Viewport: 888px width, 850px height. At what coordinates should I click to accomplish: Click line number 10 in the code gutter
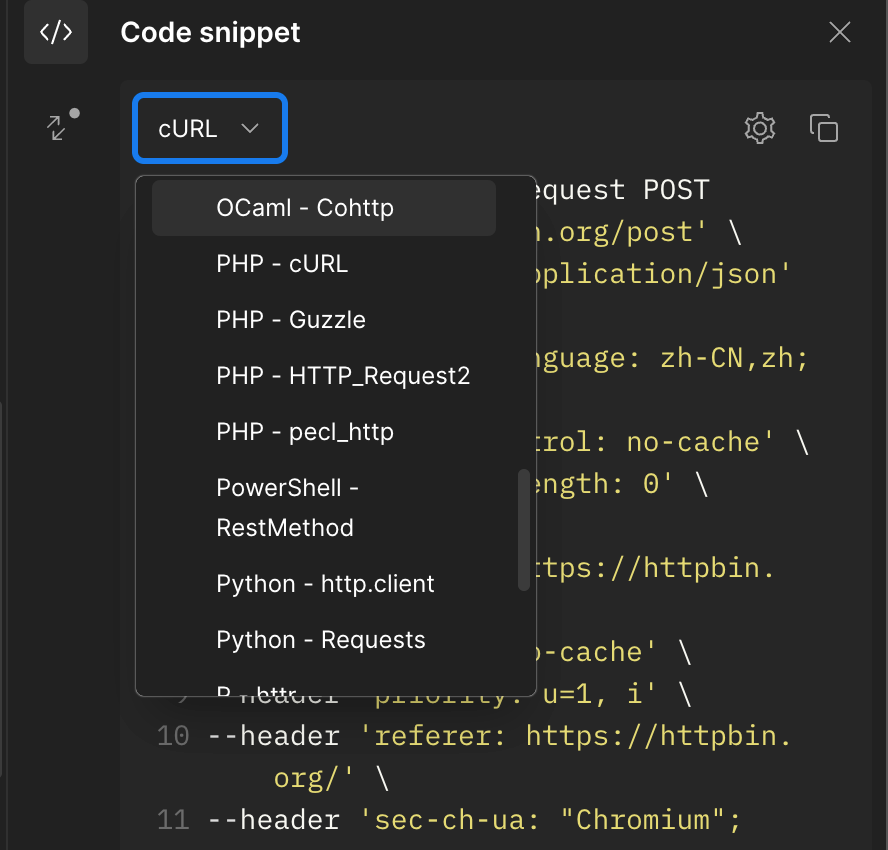pos(173,737)
